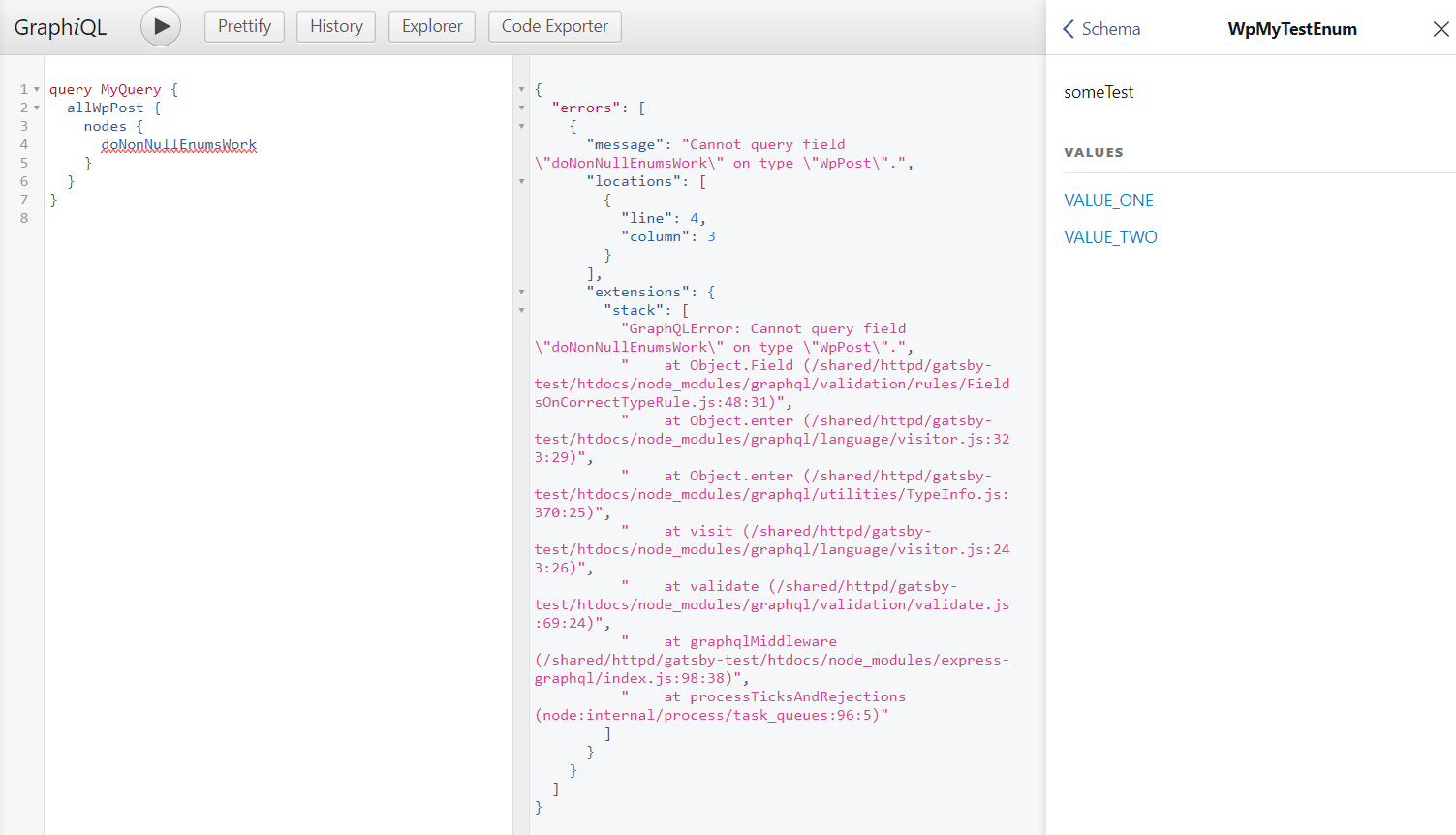Click the WpMyTestEnum panel title
Viewport: 1456px width, 835px height.
(x=1292, y=29)
